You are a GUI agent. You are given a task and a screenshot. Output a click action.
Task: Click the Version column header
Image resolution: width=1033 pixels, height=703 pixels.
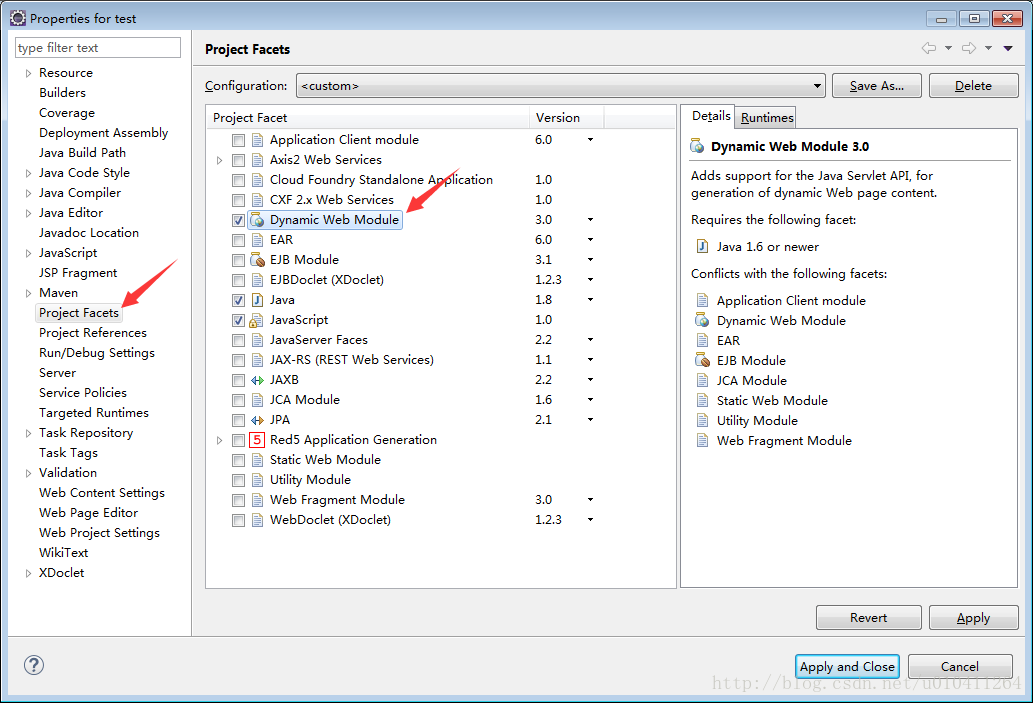[566, 117]
